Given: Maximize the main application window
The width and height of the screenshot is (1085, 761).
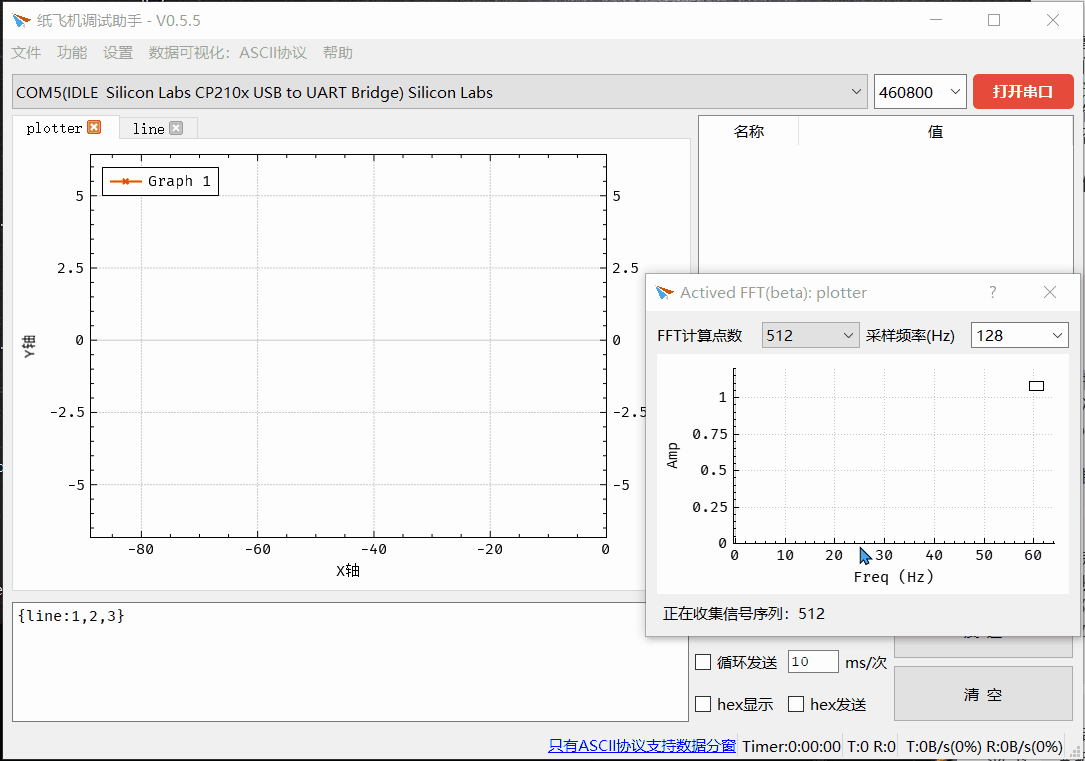Looking at the screenshot, I should [x=994, y=20].
